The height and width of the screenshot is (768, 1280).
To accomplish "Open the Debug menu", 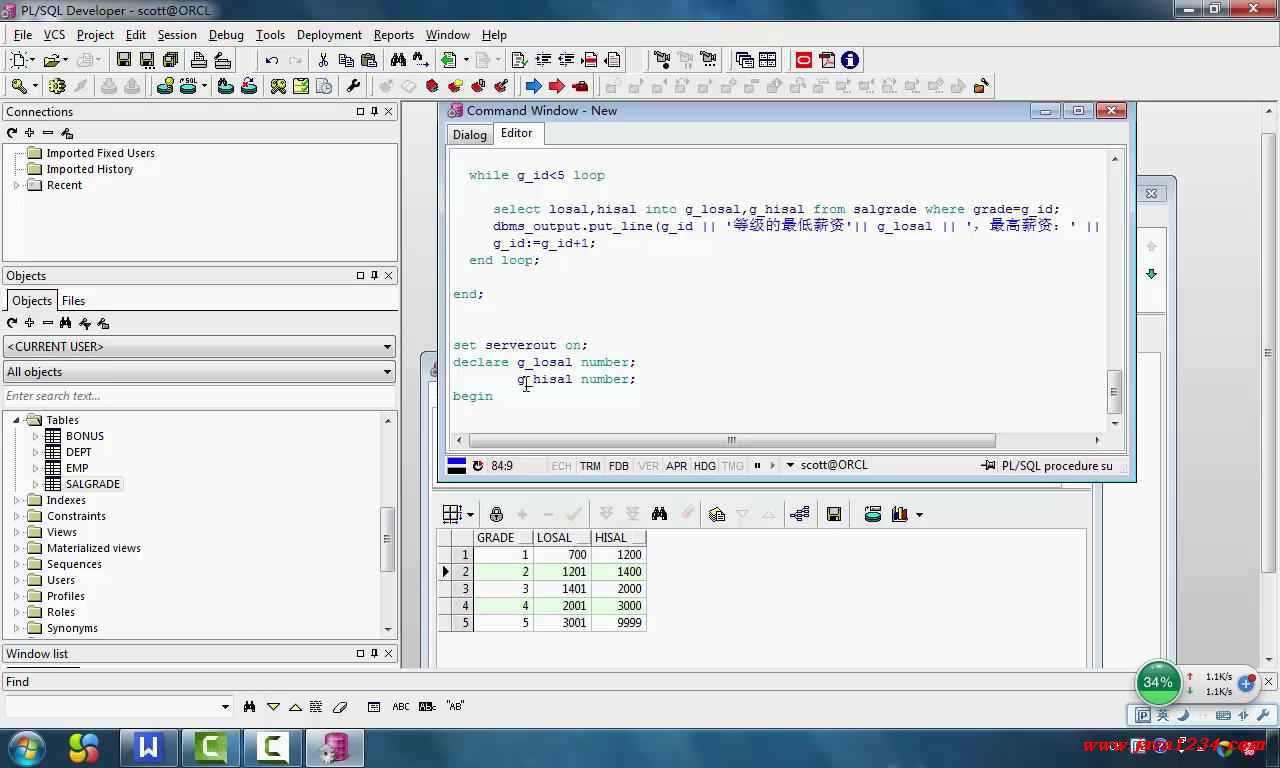I will tap(226, 35).
